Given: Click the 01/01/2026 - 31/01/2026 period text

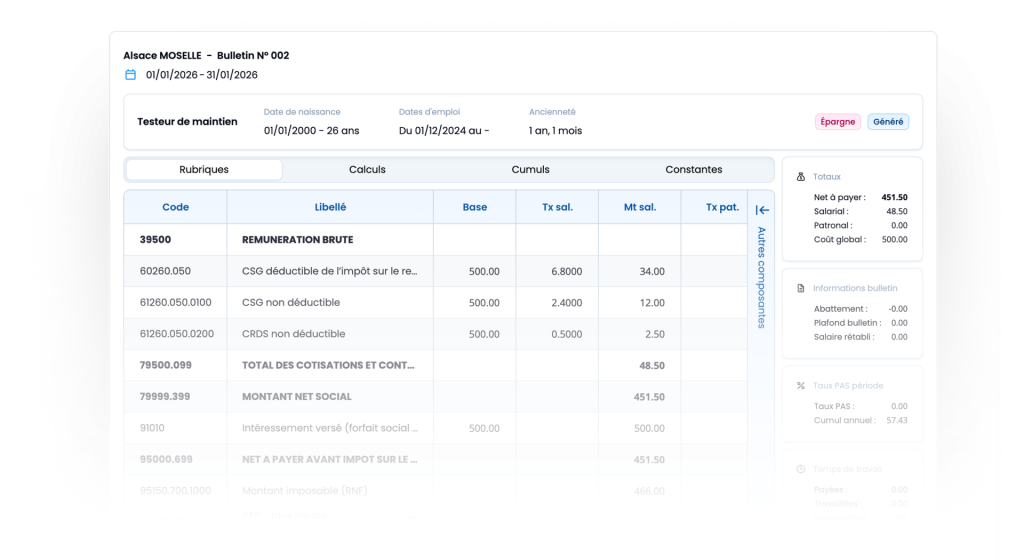Looking at the screenshot, I should click(x=202, y=74).
